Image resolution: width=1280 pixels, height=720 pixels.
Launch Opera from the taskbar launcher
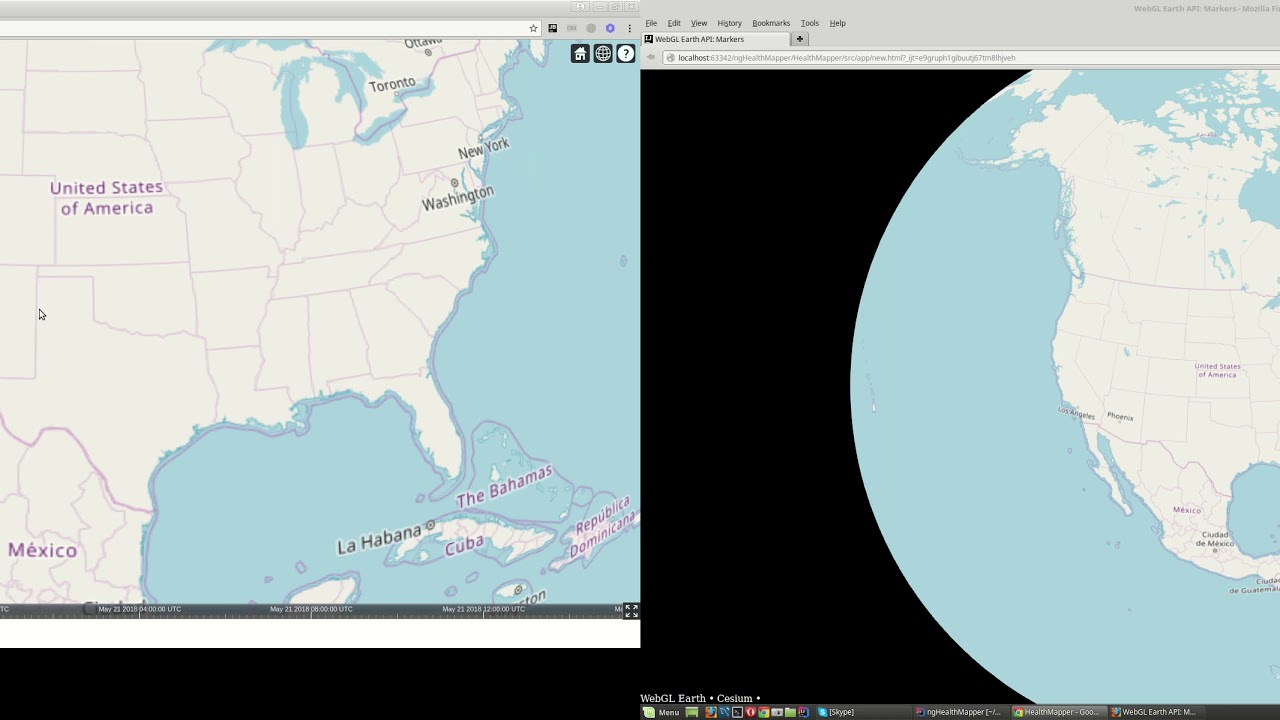tap(750, 712)
